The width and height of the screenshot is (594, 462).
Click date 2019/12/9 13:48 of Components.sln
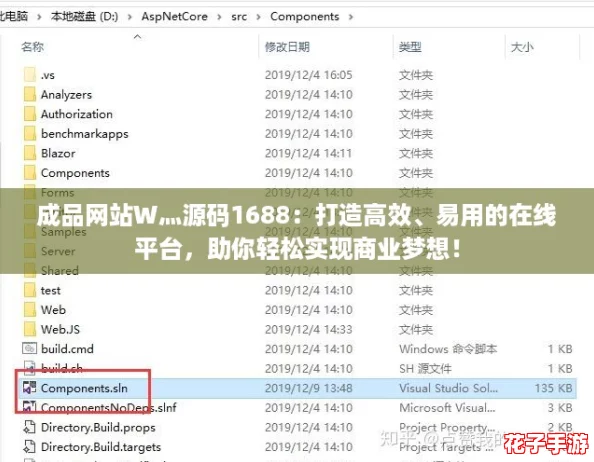tap(308, 388)
